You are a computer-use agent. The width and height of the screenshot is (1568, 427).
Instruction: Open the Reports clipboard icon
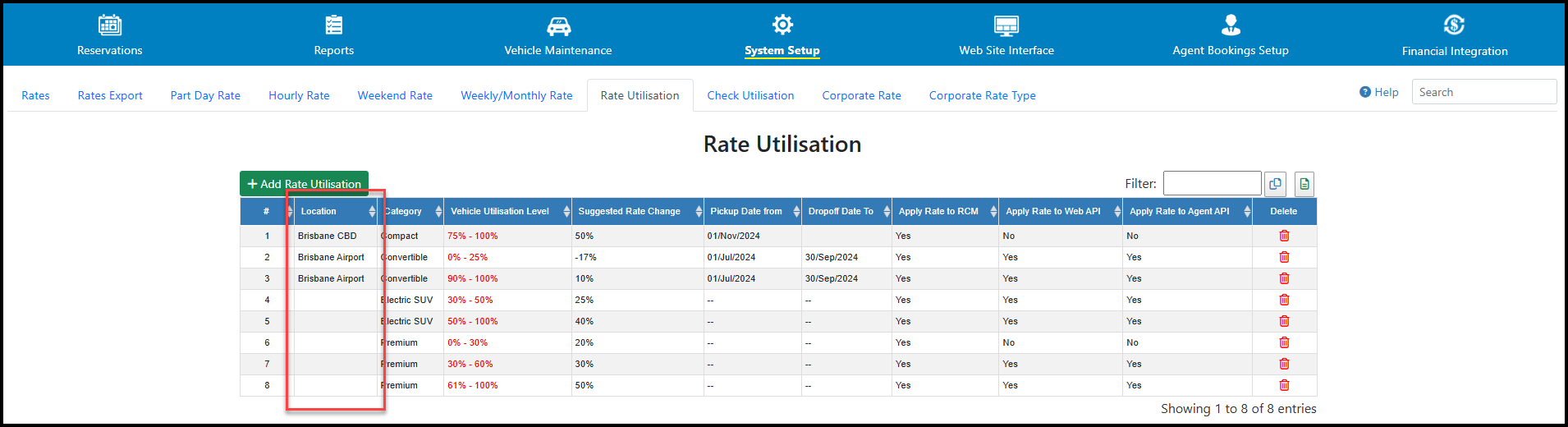[334, 25]
